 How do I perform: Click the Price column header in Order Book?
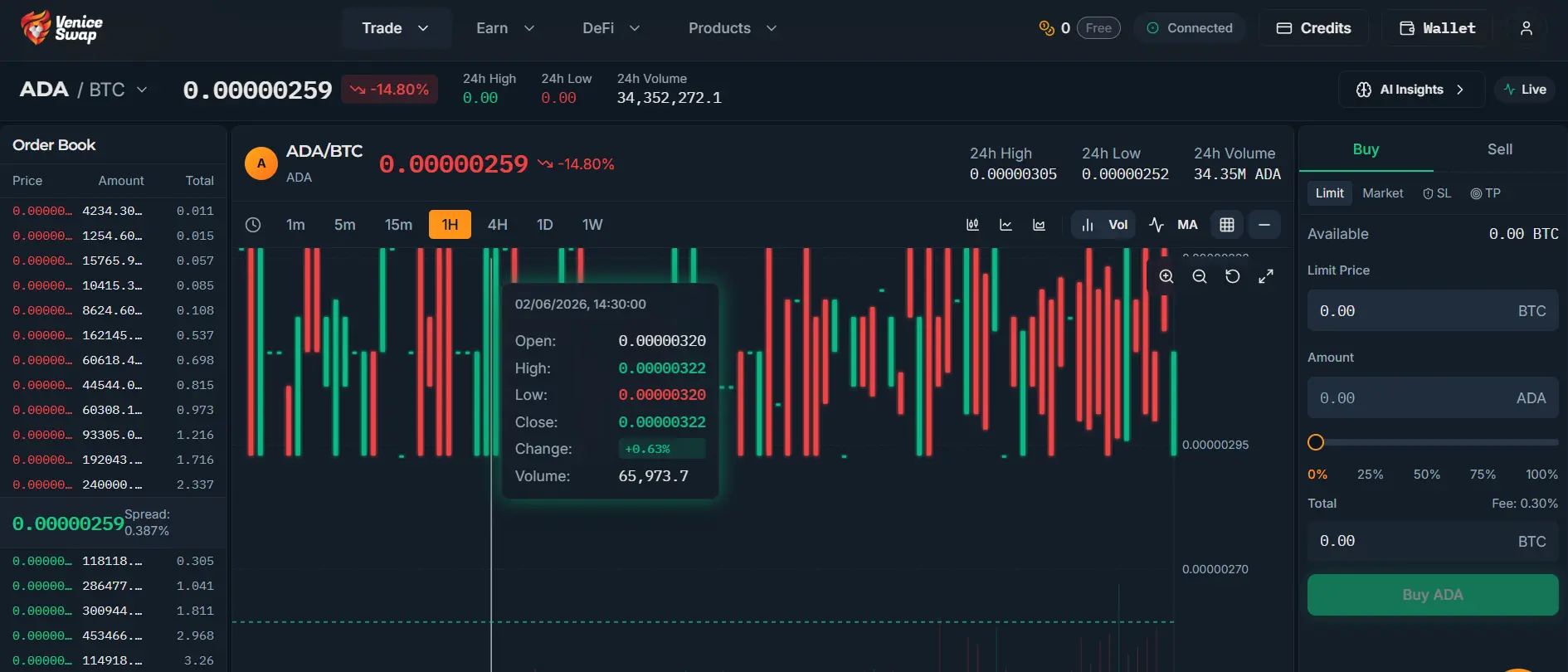(27, 181)
